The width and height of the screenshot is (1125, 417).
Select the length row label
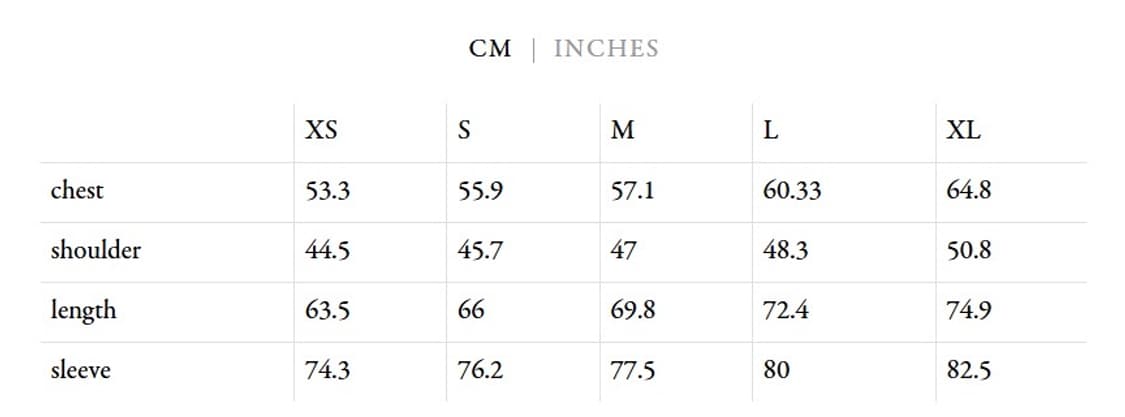83,310
